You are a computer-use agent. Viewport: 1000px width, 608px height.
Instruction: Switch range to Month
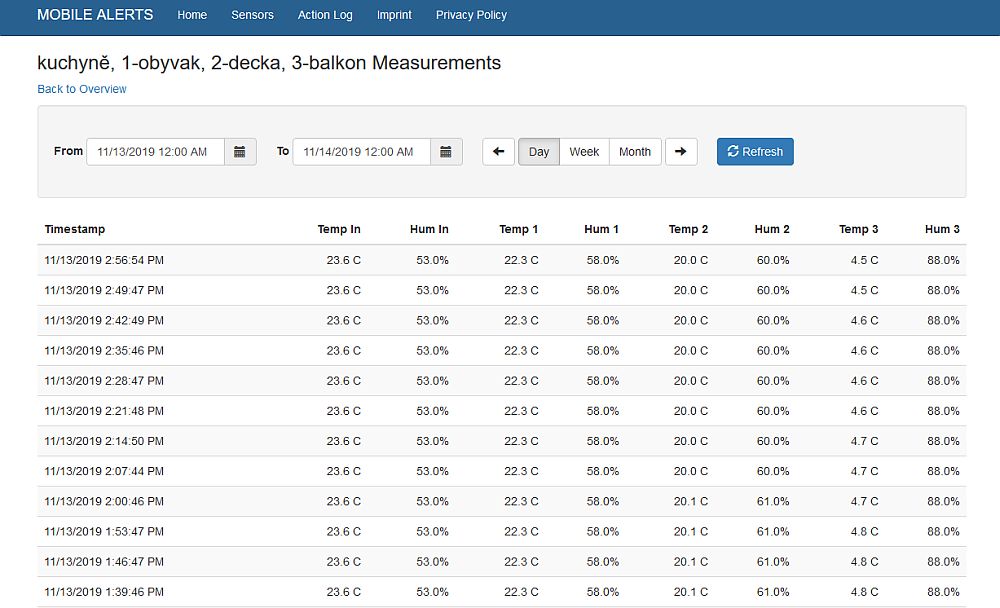tap(635, 152)
